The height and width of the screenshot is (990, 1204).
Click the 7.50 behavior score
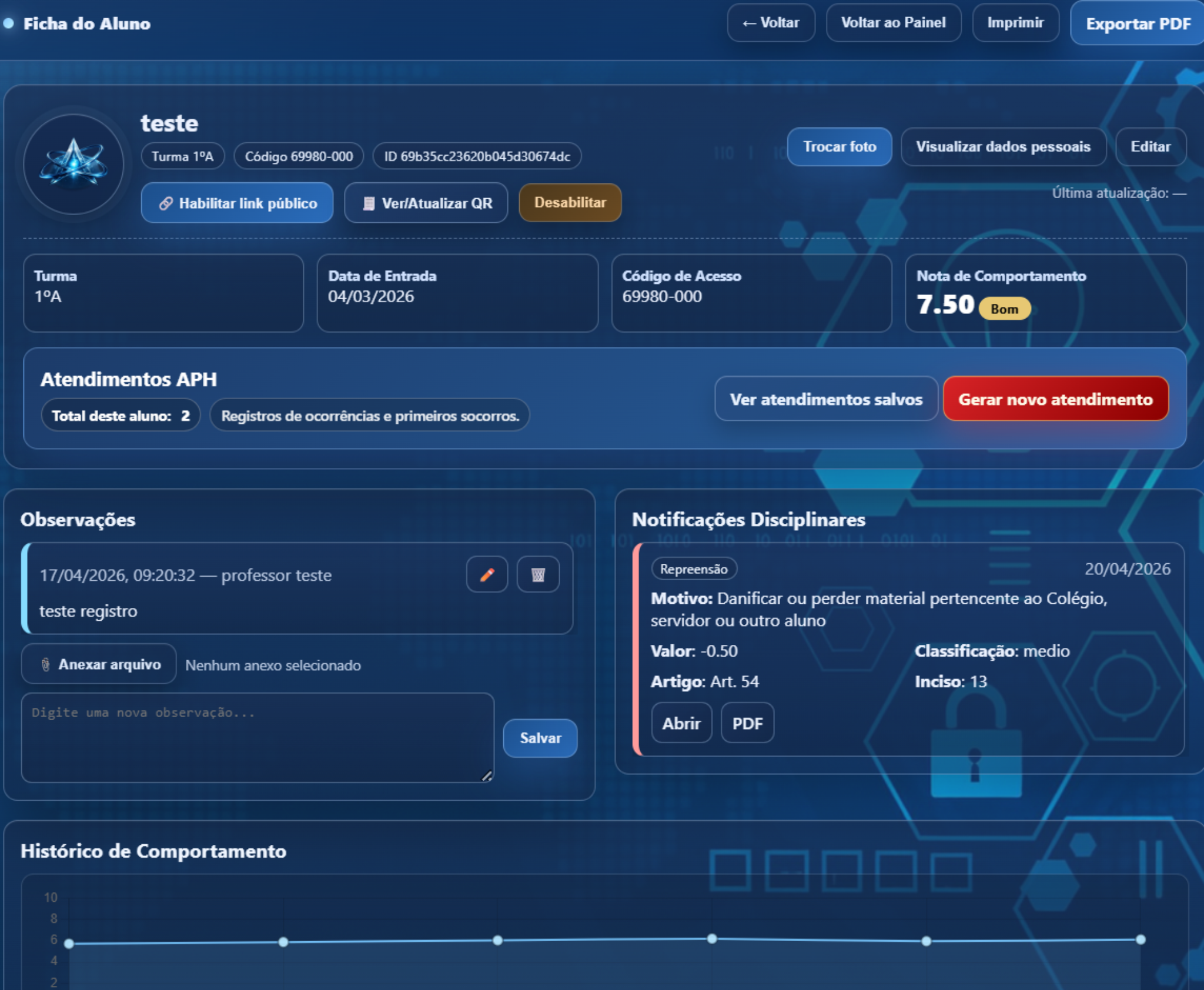pyautogui.click(x=945, y=305)
